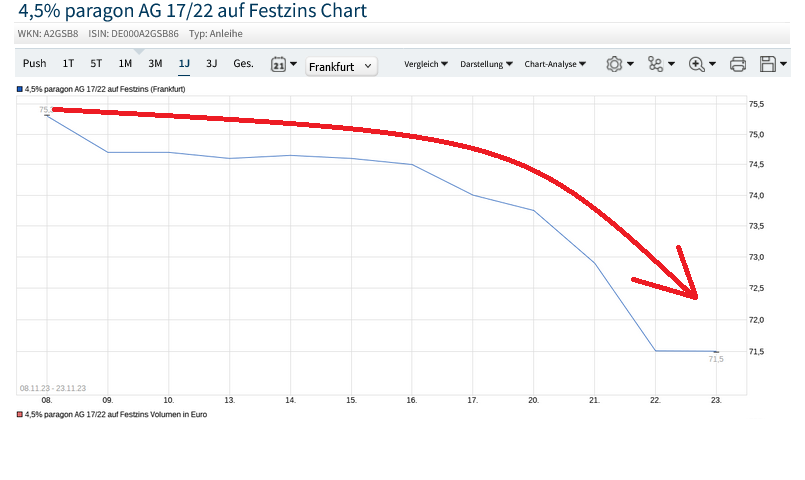Click the data point at the 21. gridline
The image size is (805, 480).
(x=595, y=263)
